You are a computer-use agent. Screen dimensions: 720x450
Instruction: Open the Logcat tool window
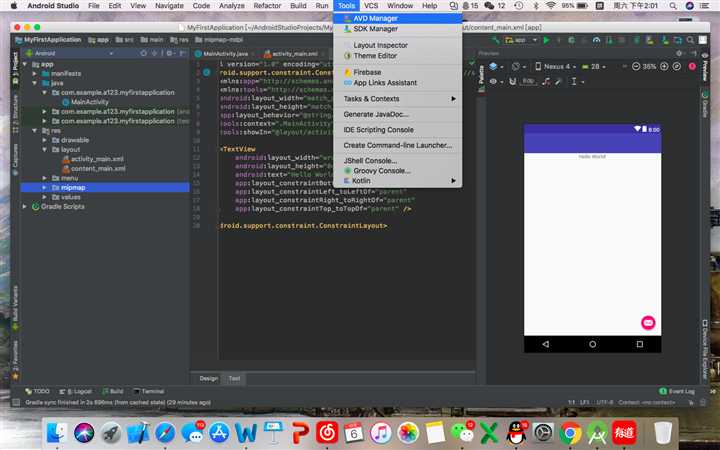pos(75,391)
